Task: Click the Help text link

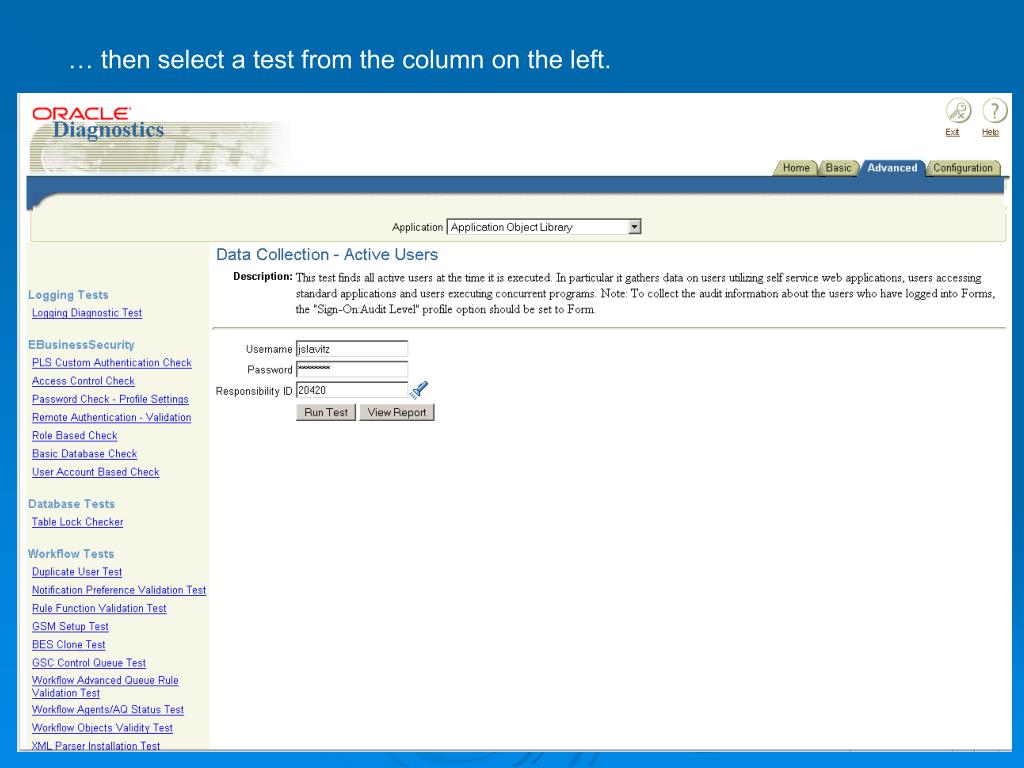Action: click(x=990, y=132)
